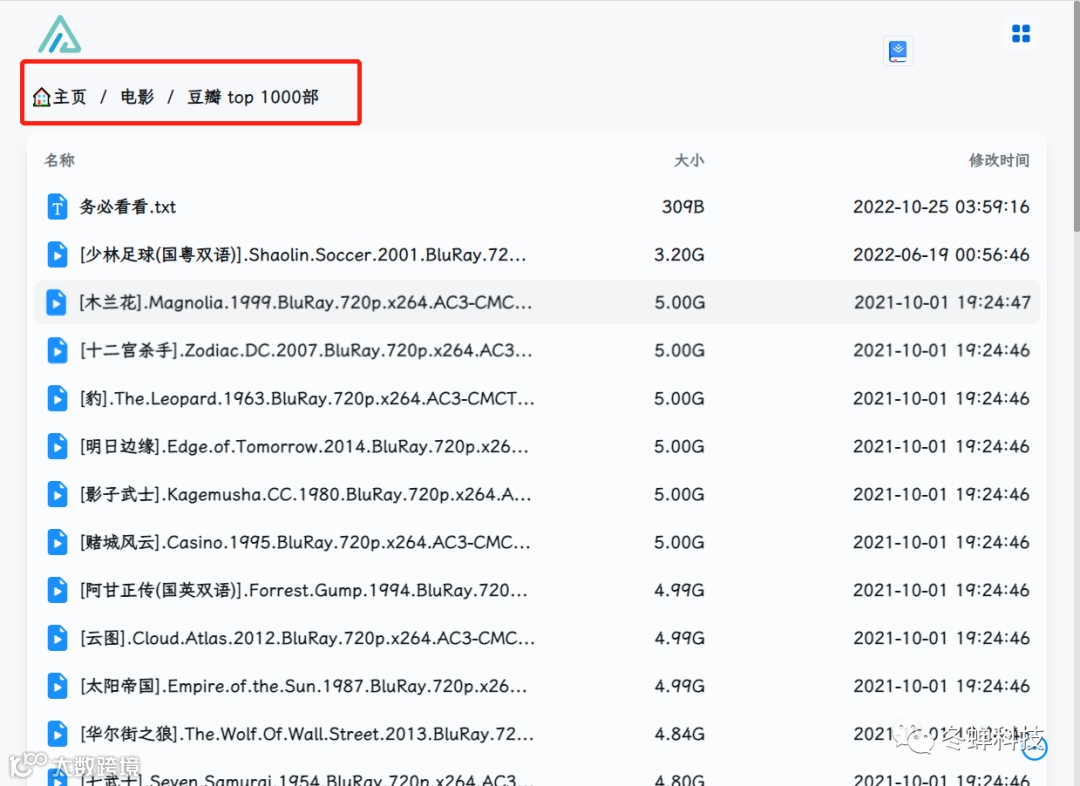Image resolution: width=1080 pixels, height=786 pixels.
Task: Open the book download icon
Action: (x=897, y=51)
